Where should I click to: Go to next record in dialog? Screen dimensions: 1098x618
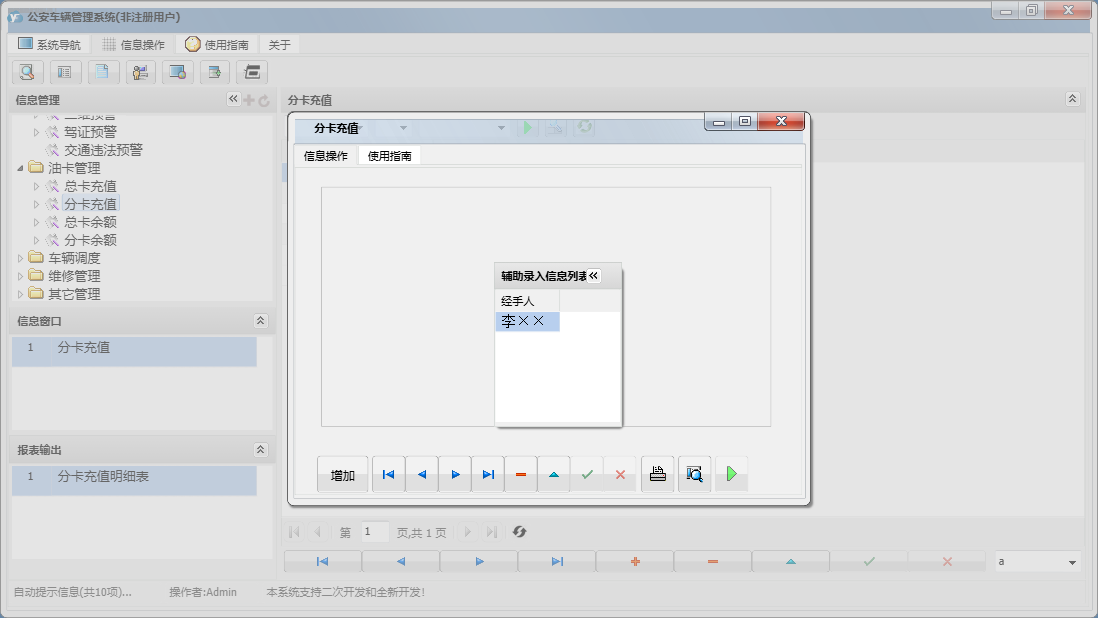pos(455,475)
